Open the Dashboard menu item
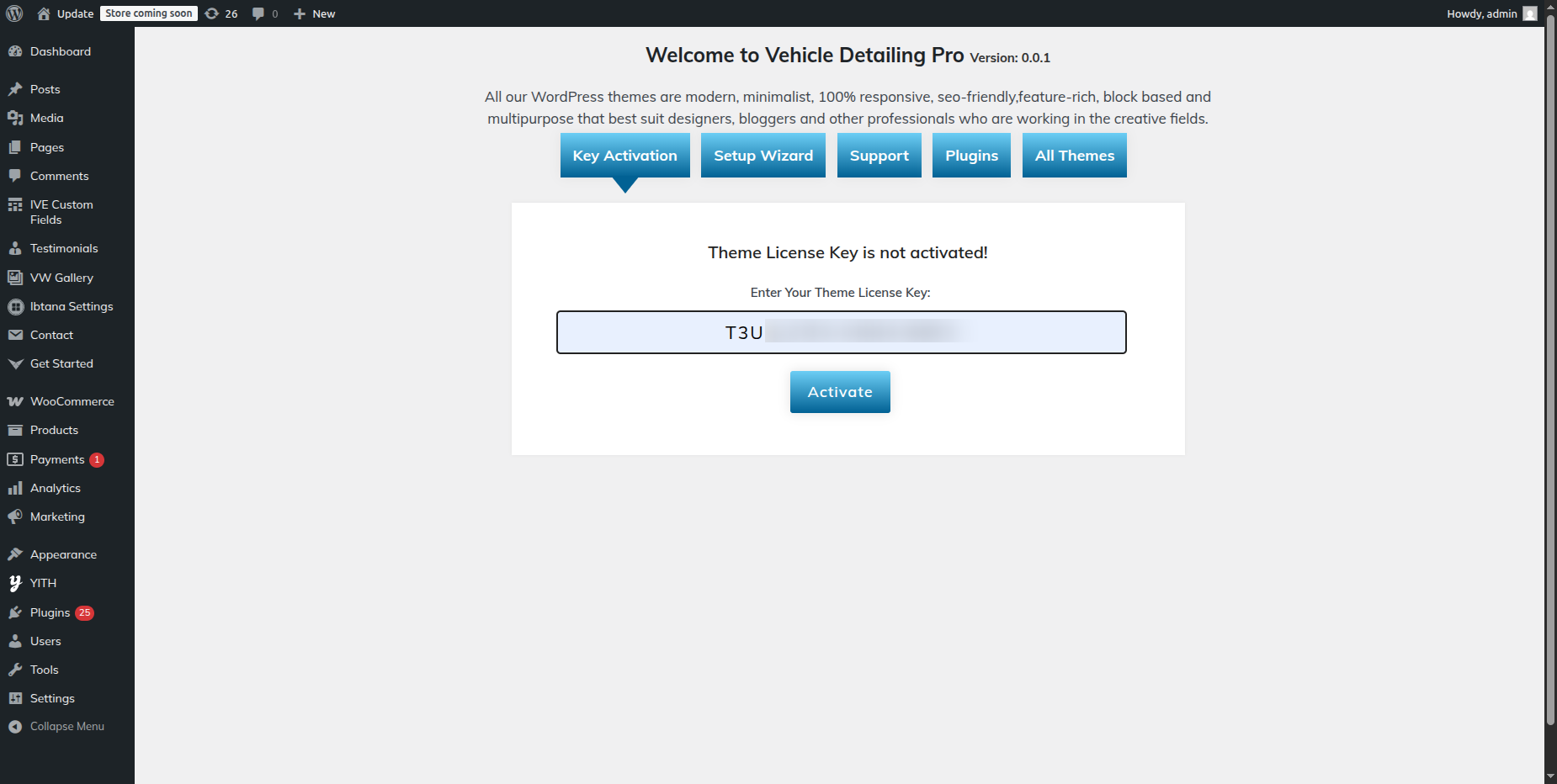Screen dimensions: 1557x784 (61, 51)
